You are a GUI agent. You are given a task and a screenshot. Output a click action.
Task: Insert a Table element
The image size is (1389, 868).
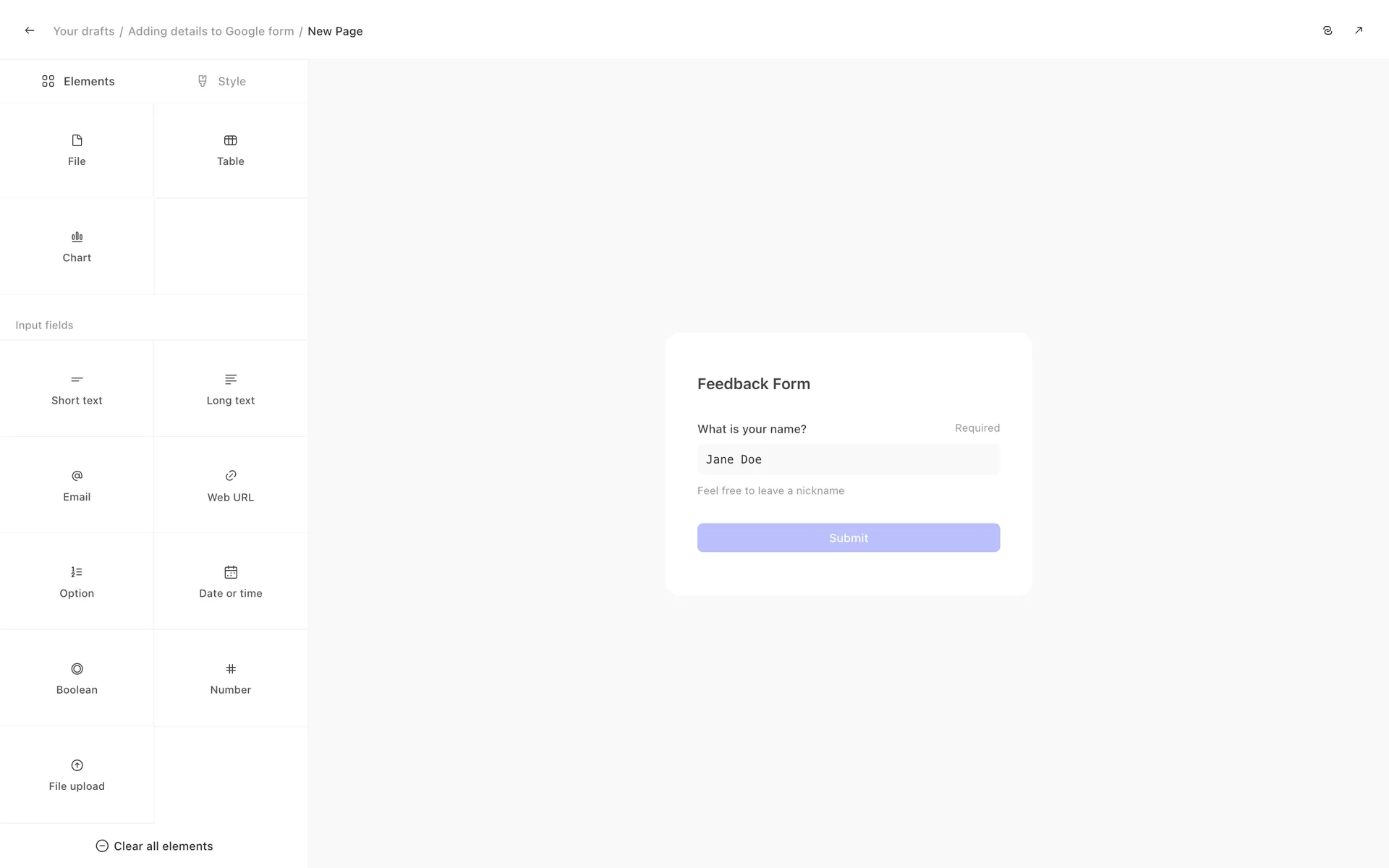pyautogui.click(x=230, y=150)
